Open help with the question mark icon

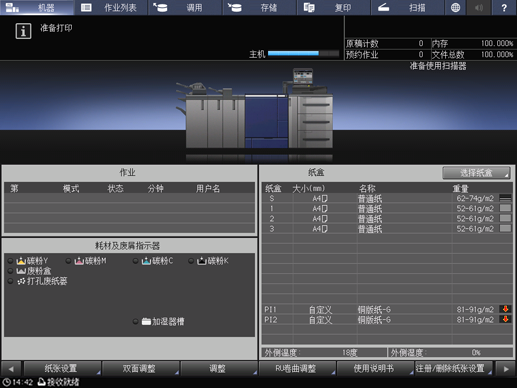(504, 7)
